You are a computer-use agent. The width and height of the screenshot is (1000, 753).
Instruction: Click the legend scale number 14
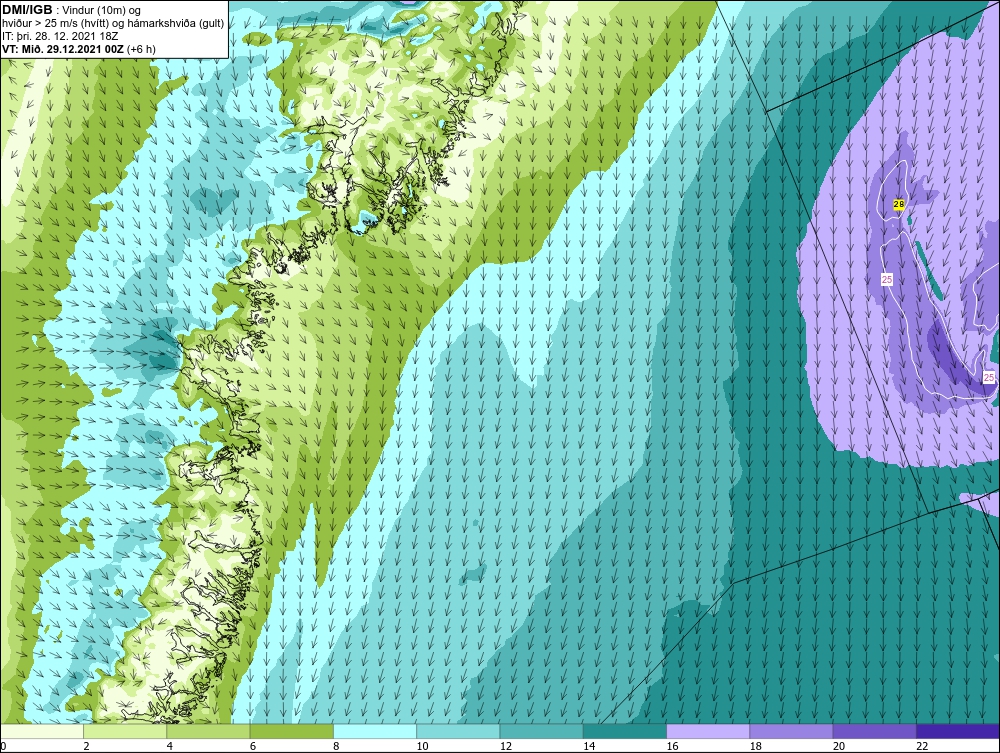coord(589,746)
